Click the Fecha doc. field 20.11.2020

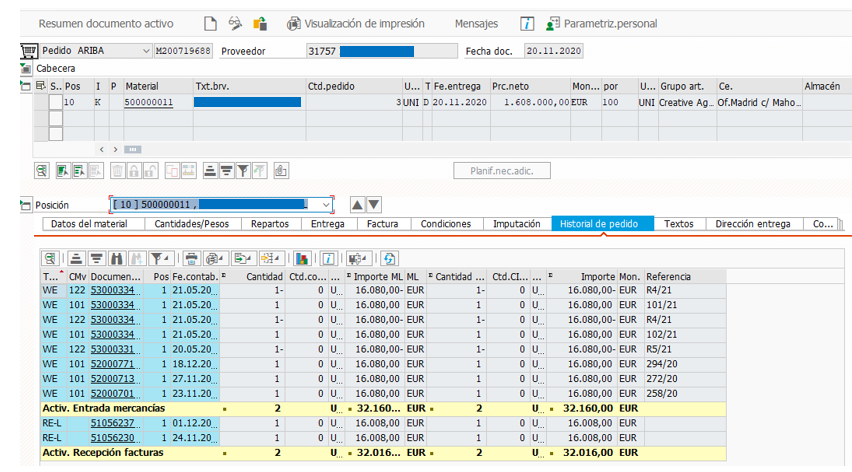[x=554, y=51]
